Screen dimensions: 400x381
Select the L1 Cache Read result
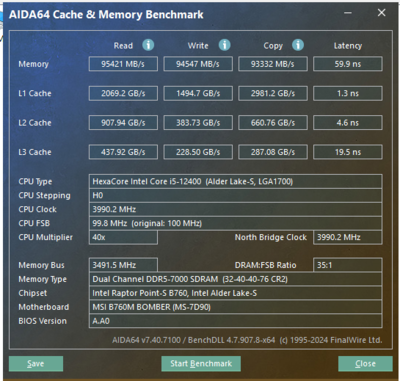coord(123,93)
